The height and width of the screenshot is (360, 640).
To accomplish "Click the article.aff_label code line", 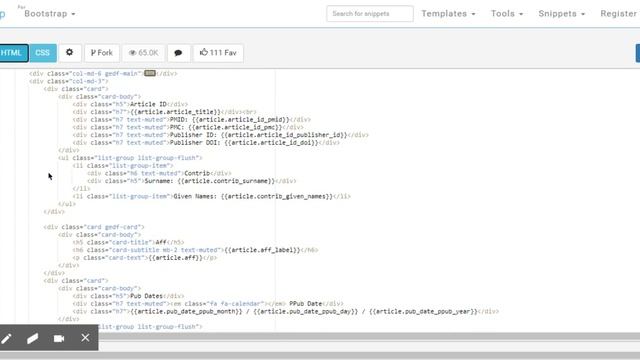I will click(x=195, y=250).
